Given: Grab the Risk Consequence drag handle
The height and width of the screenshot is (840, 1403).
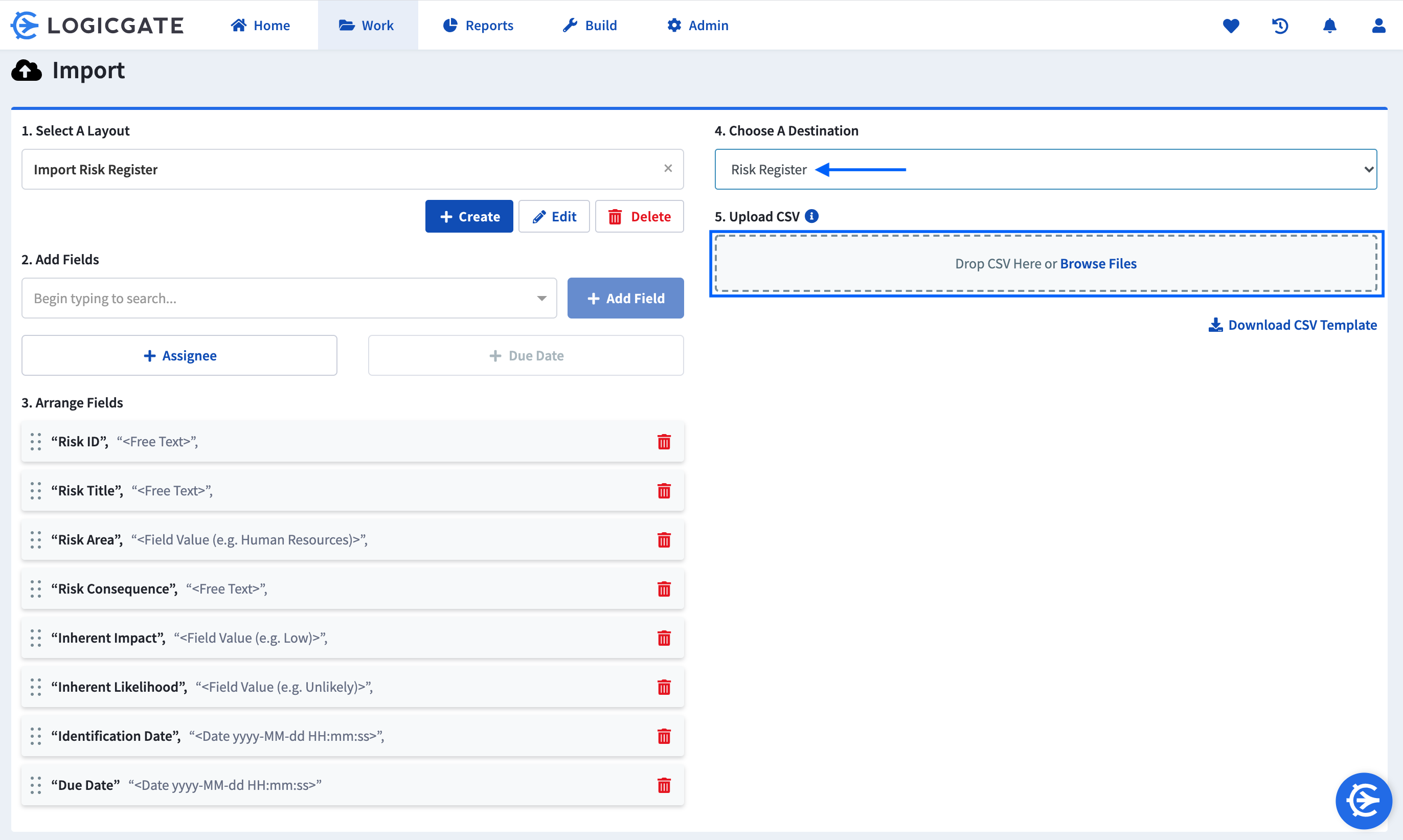Looking at the screenshot, I should (36, 589).
